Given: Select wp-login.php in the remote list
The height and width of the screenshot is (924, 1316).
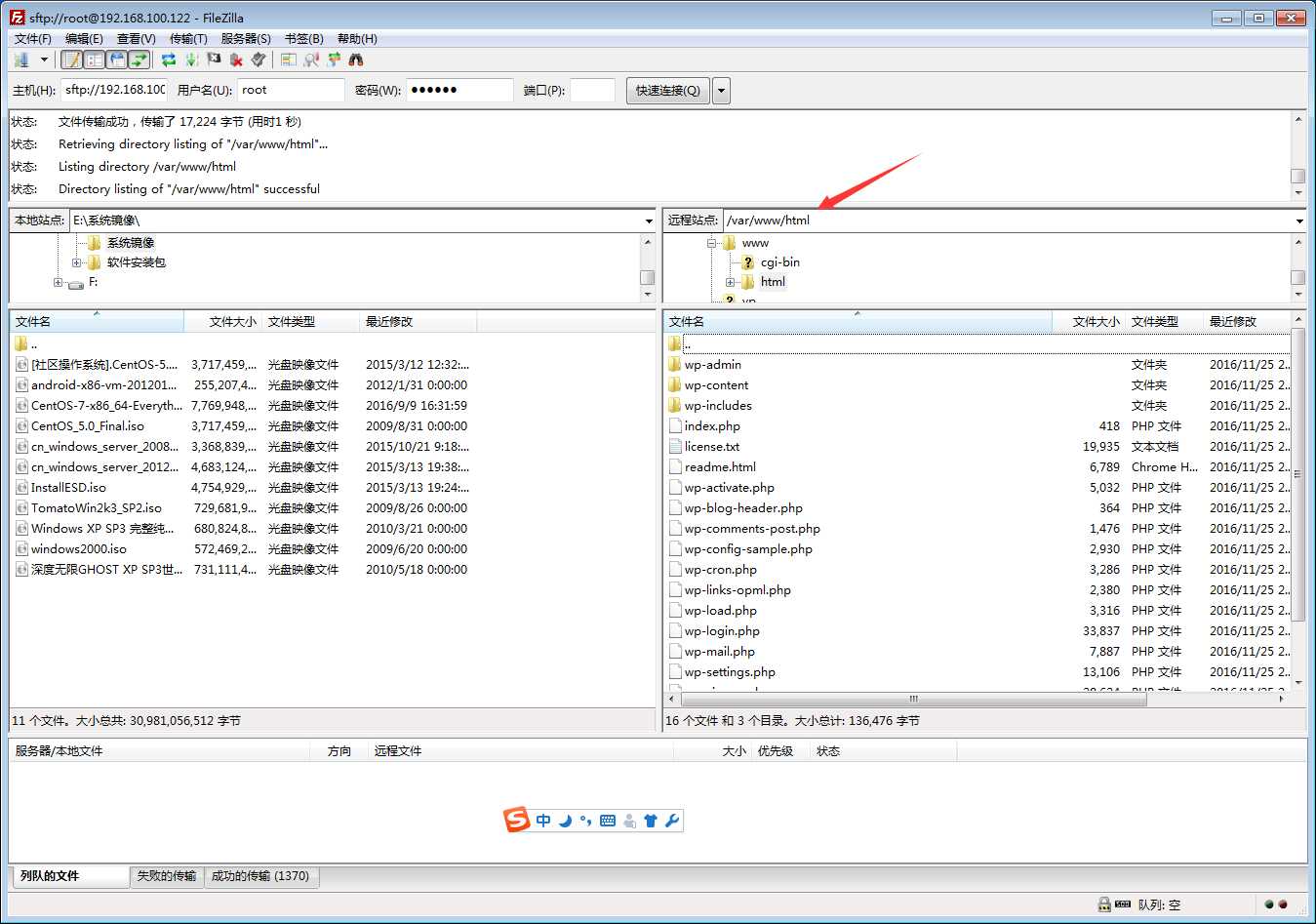Looking at the screenshot, I should pos(722,631).
